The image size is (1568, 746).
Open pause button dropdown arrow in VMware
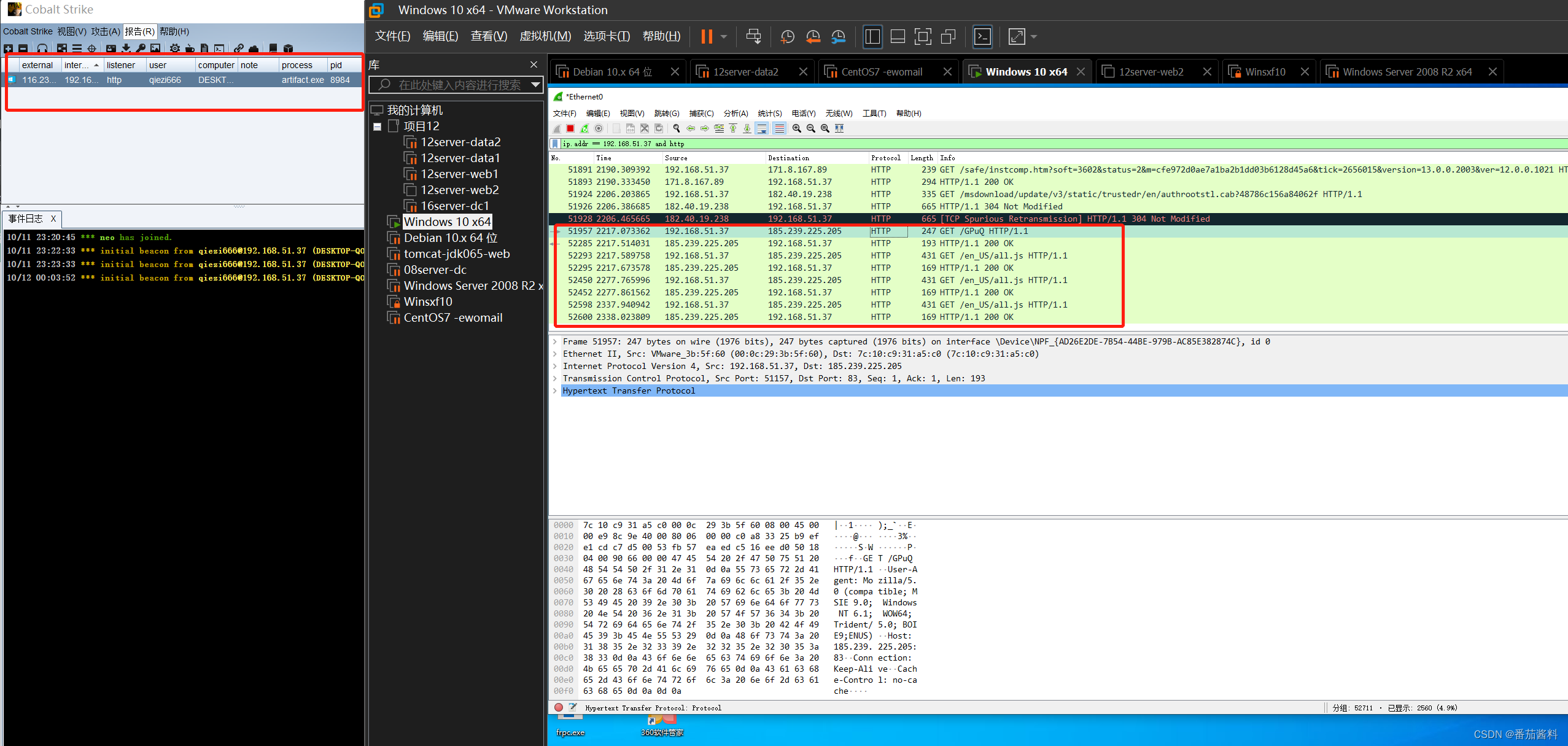(723, 37)
